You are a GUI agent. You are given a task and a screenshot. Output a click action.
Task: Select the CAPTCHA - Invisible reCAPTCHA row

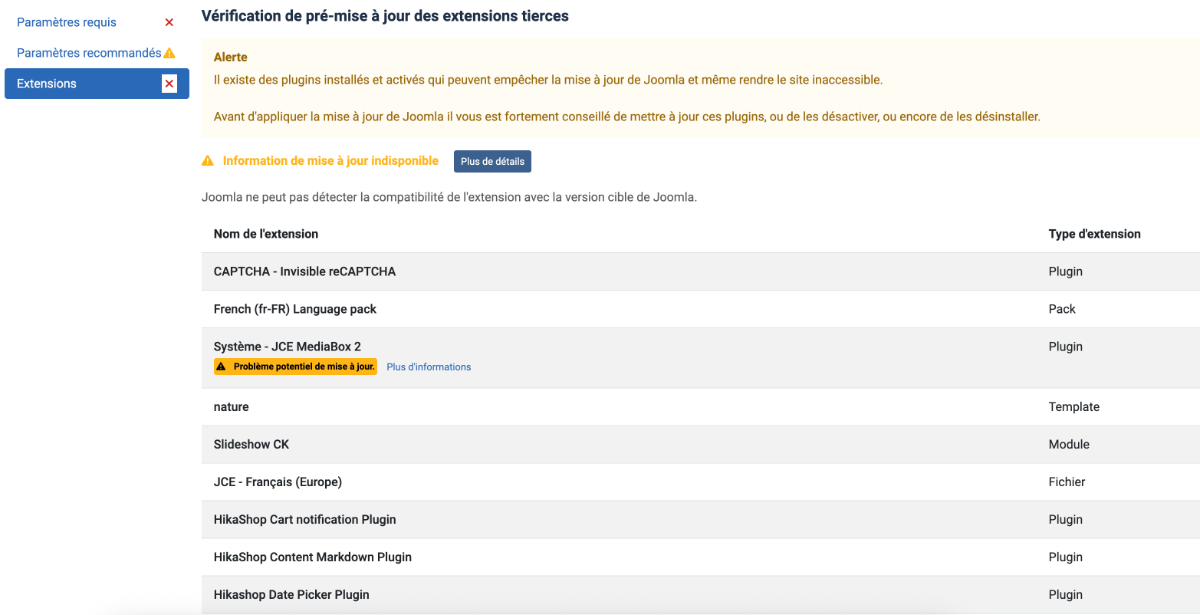(x=305, y=272)
